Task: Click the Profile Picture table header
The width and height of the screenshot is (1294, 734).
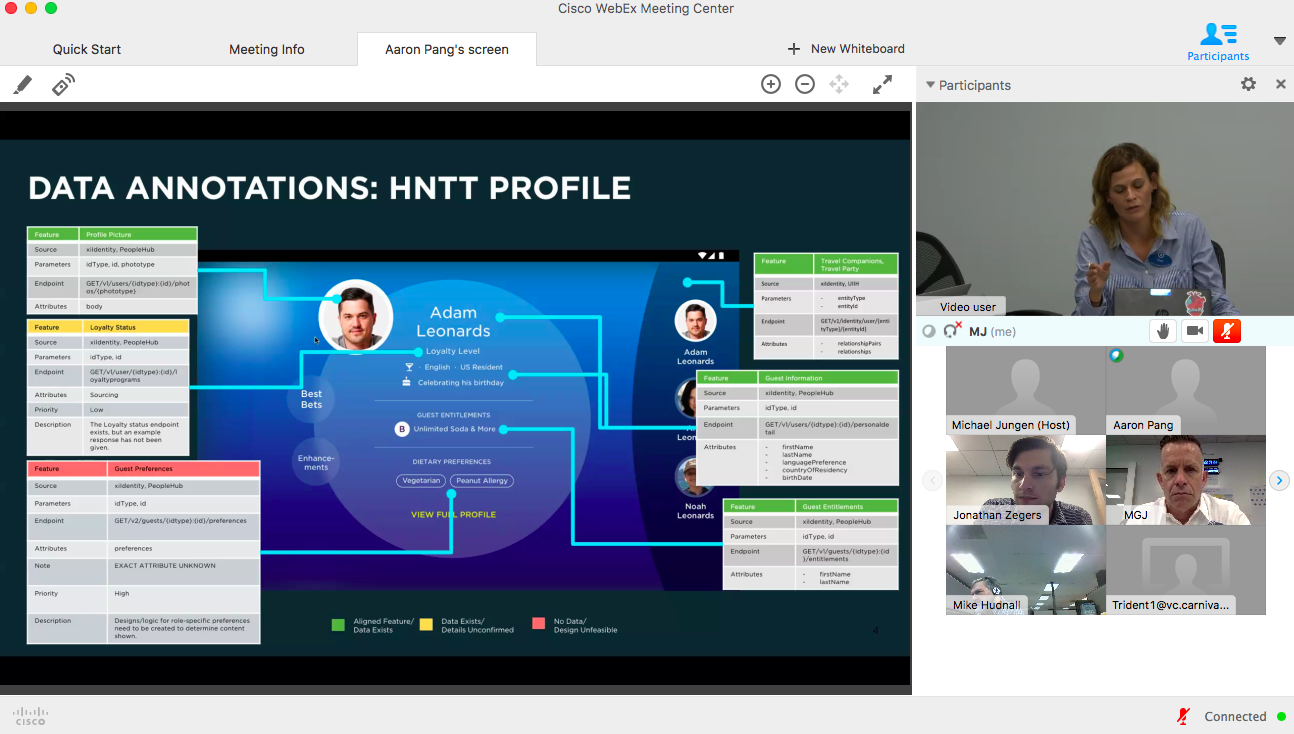Action: click(112, 235)
